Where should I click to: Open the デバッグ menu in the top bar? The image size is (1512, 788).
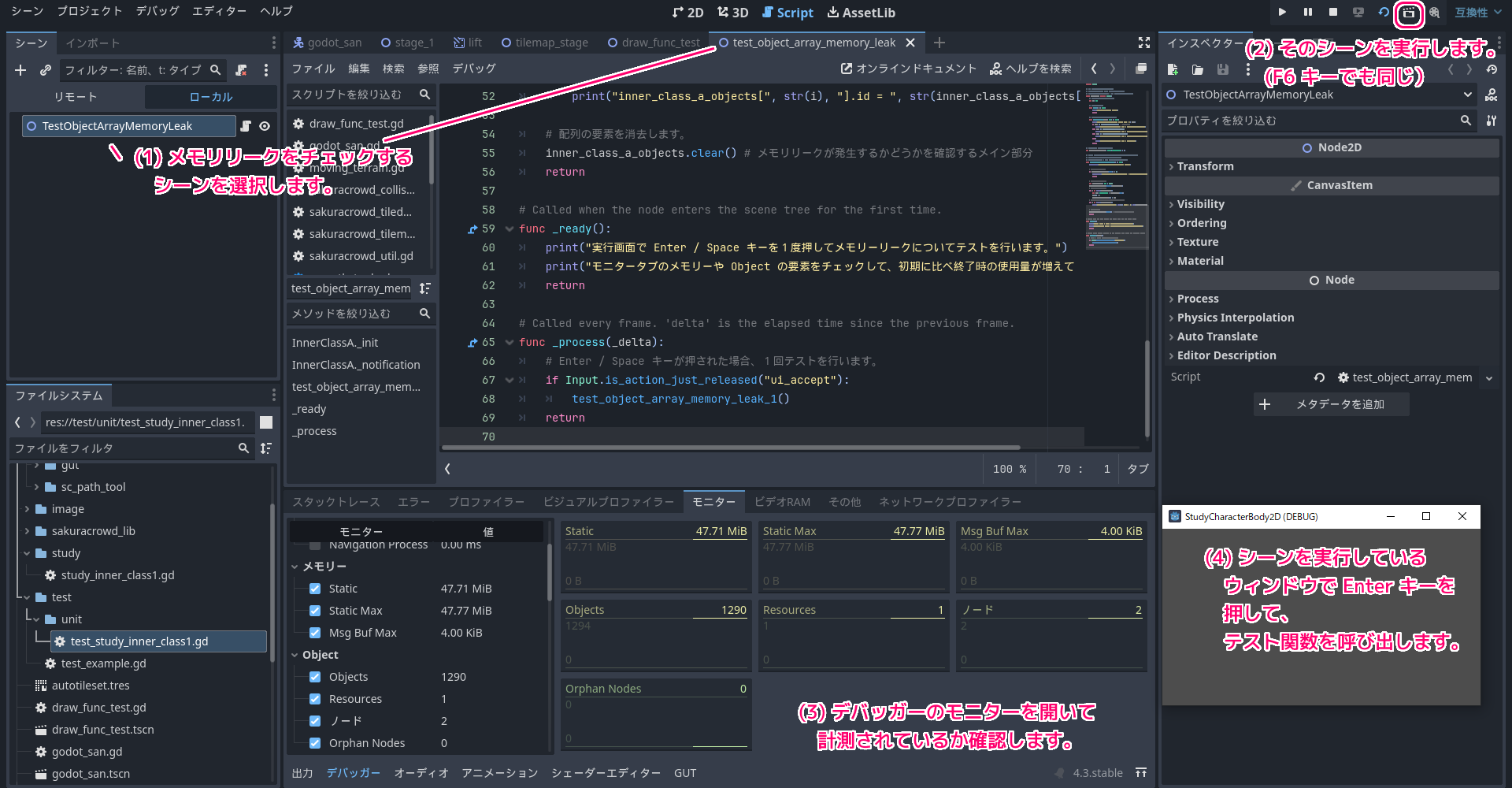pyautogui.click(x=157, y=11)
